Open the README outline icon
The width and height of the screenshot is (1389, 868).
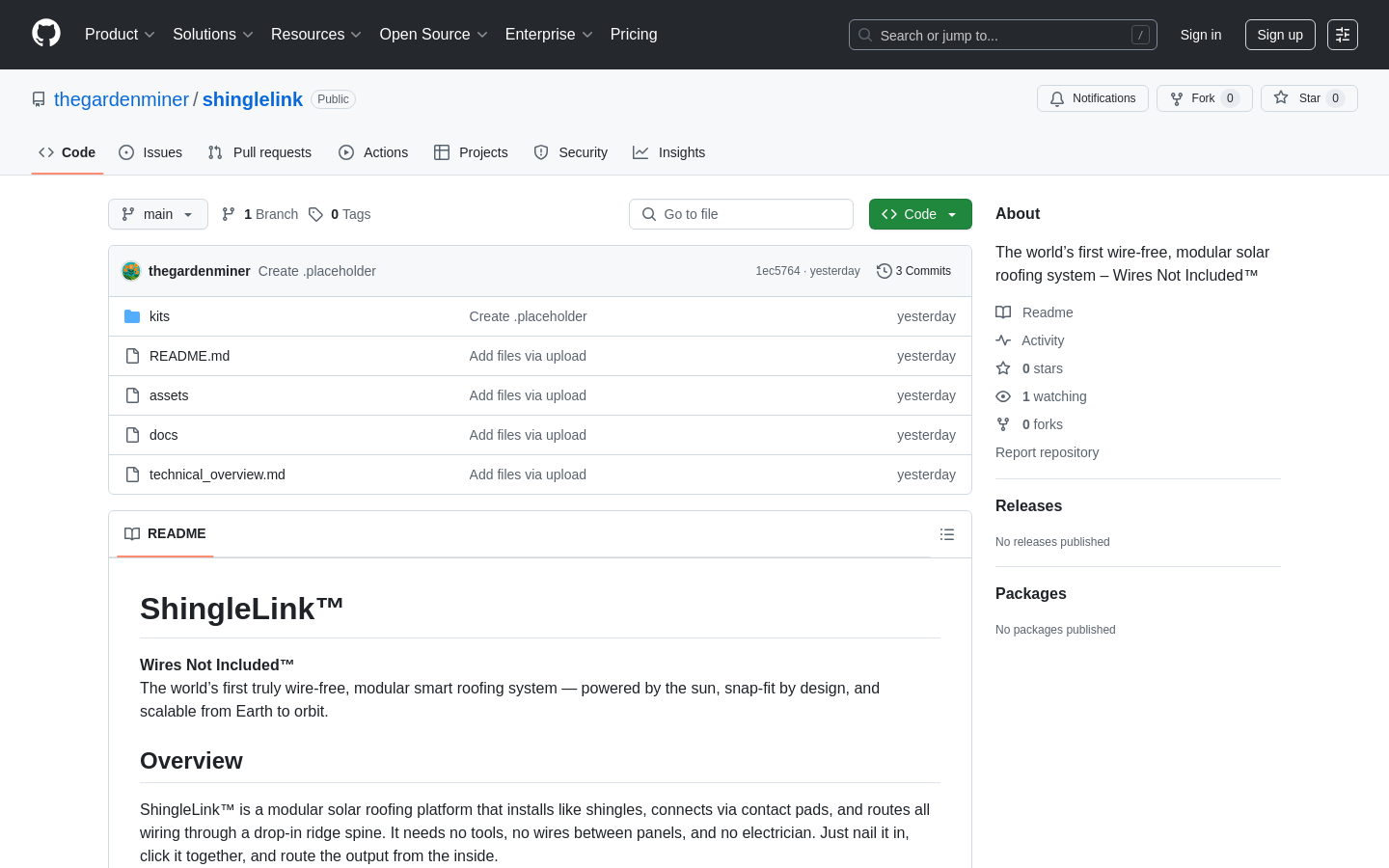click(x=947, y=534)
